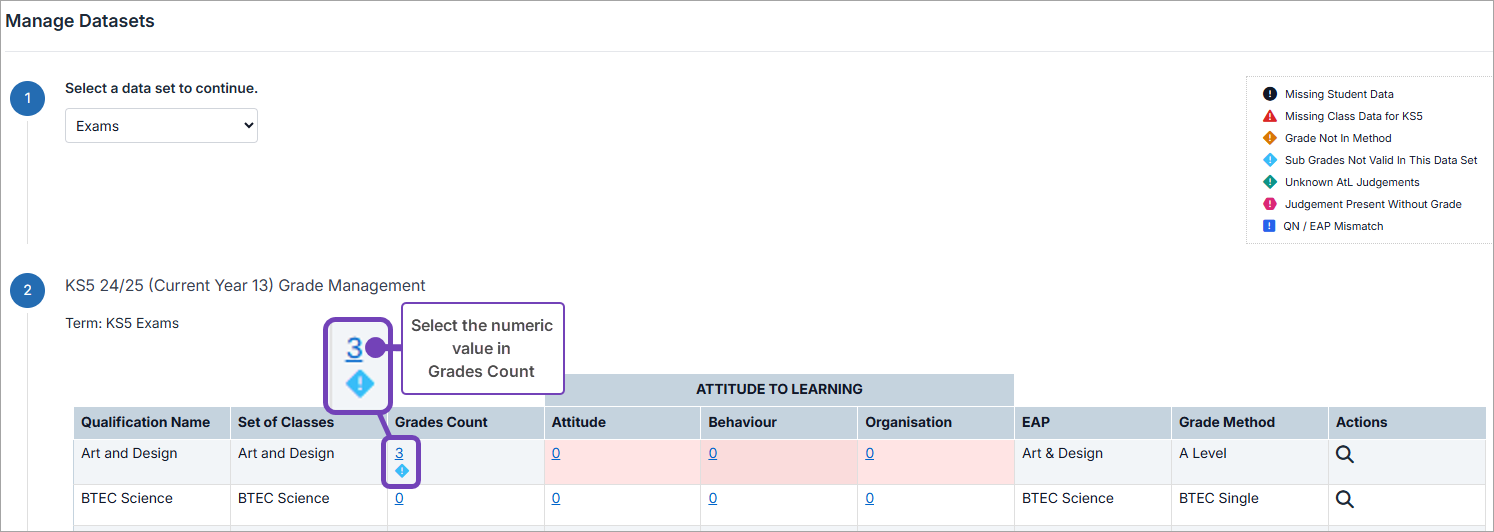Click blue diamond warning under Art and Design grades count
Screen dimensions: 1494x532
pos(402,471)
